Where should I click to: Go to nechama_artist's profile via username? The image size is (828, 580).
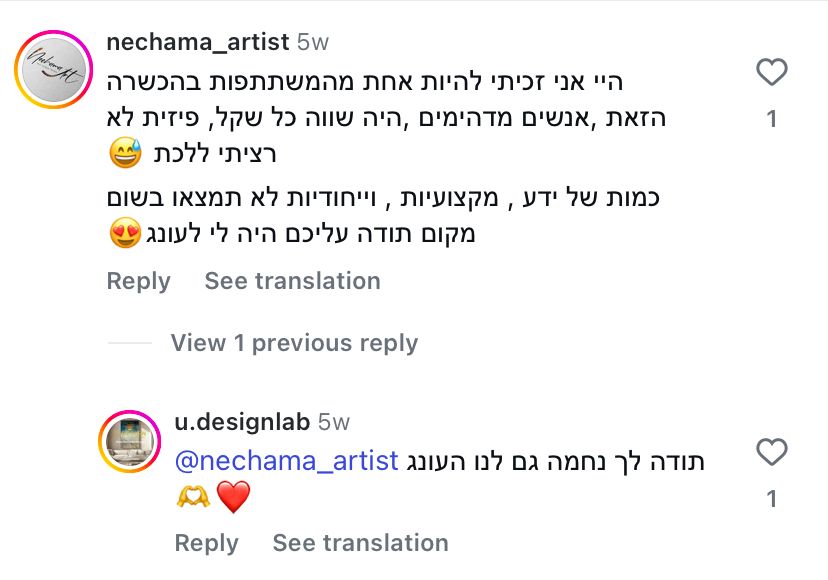pos(197,42)
